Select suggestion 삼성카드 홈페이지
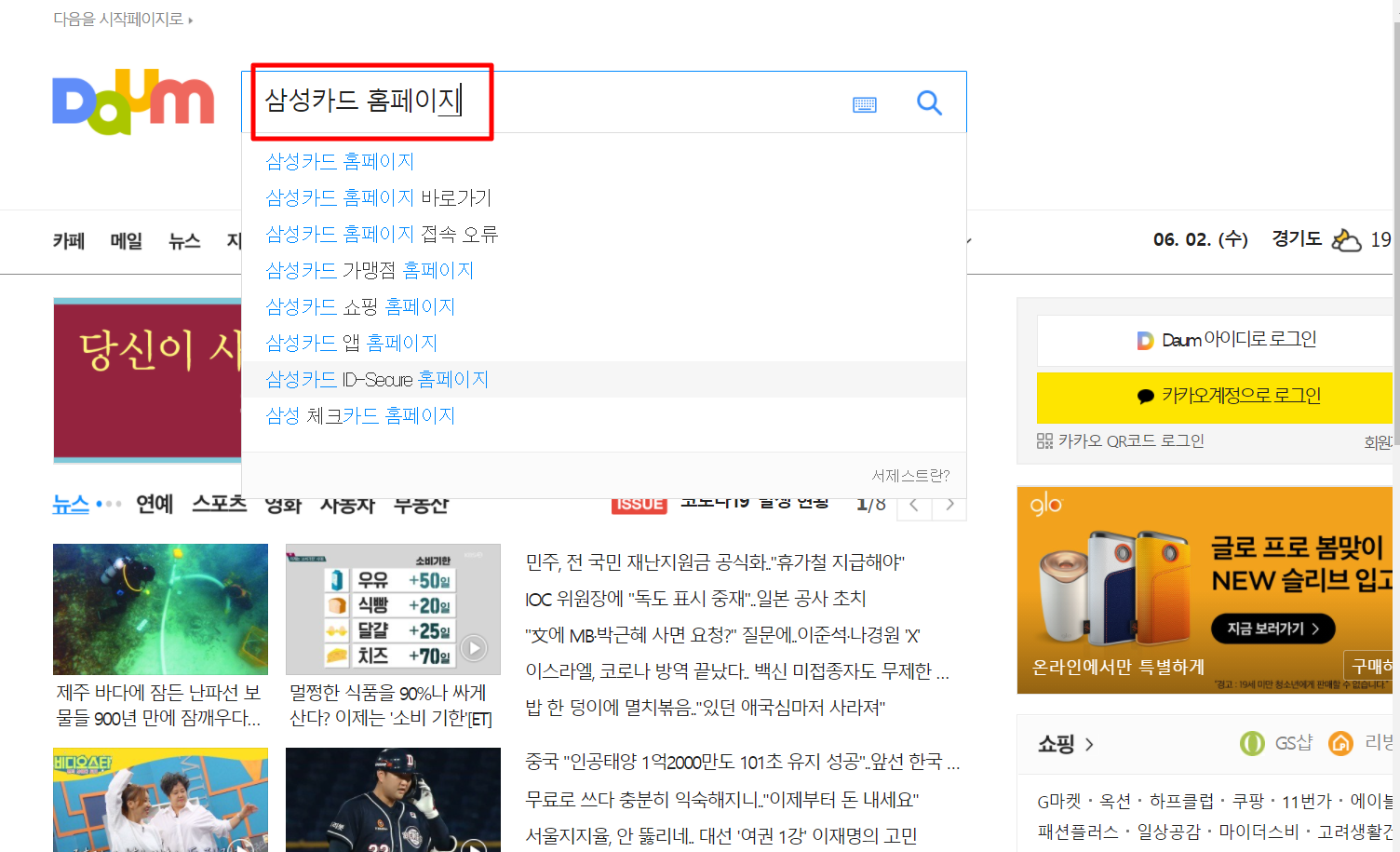 click(x=340, y=161)
